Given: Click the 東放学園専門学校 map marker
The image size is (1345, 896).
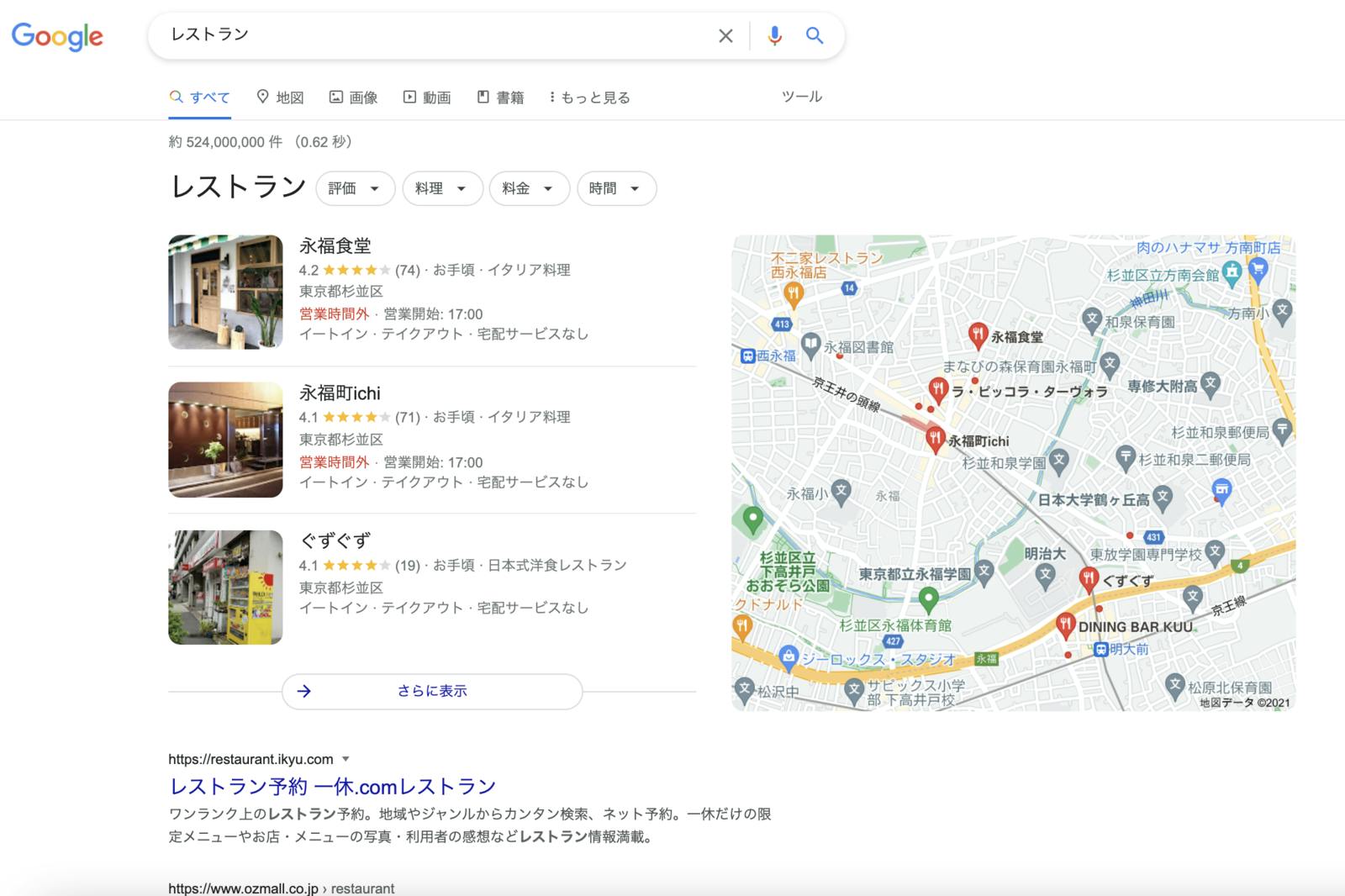Looking at the screenshot, I should pyautogui.click(x=1215, y=551).
